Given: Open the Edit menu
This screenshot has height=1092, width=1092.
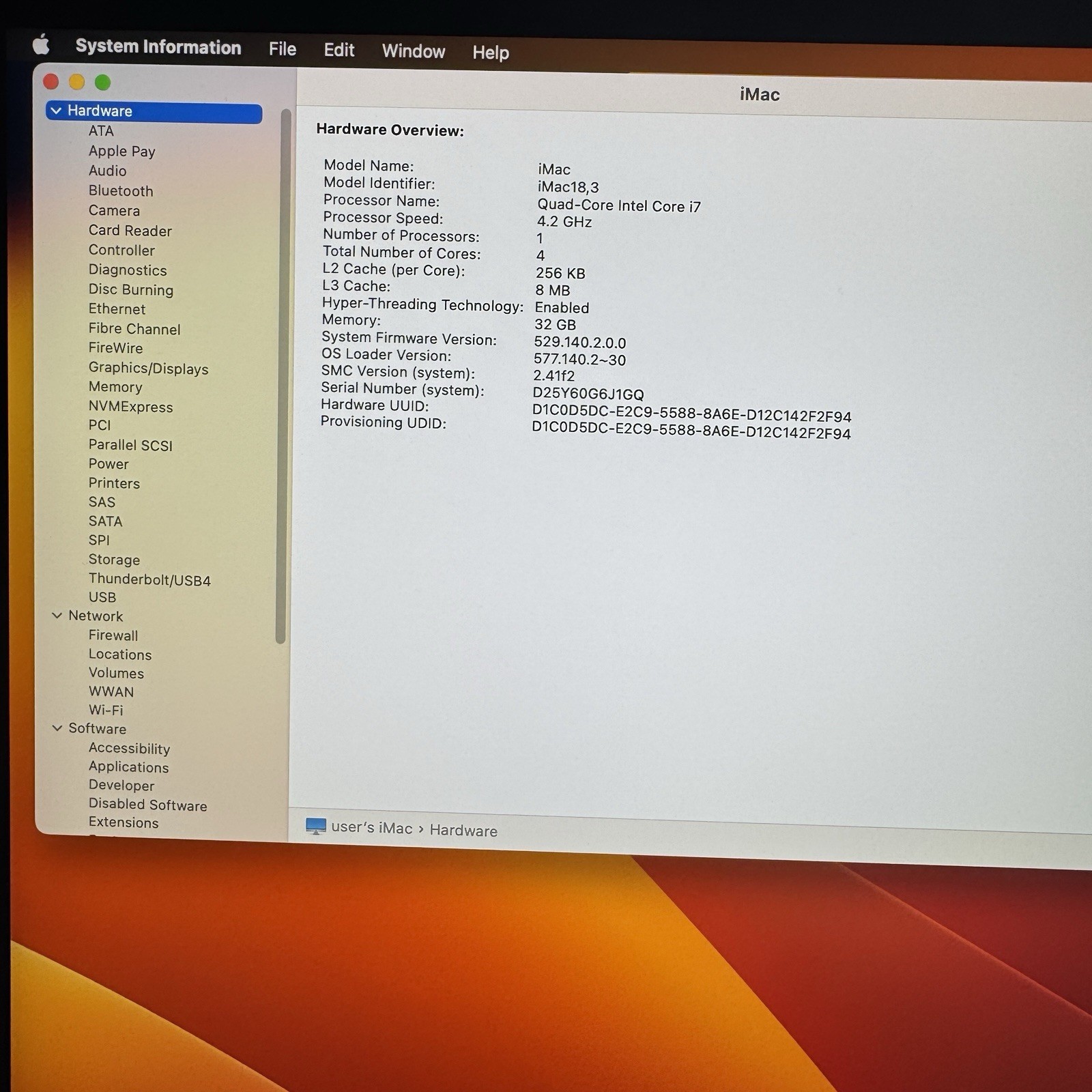Looking at the screenshot, I should pos(339,50).
